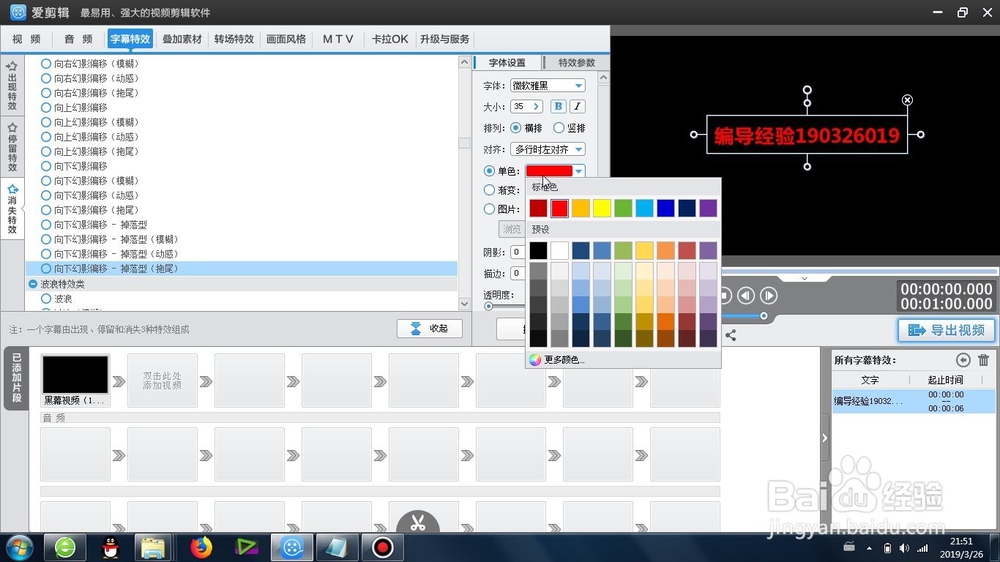
Task: Pick the black preset color swatch
Action: point(538,250)
